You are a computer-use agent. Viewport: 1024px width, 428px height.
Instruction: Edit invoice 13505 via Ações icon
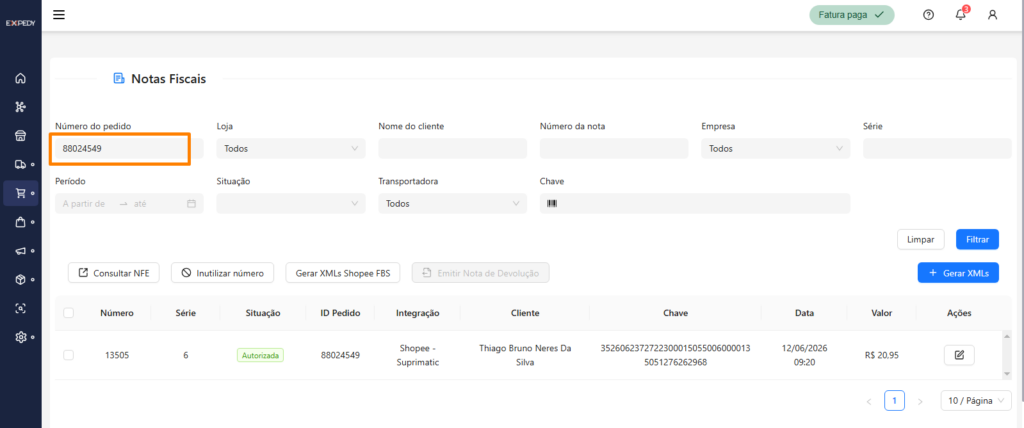point(959,355)
